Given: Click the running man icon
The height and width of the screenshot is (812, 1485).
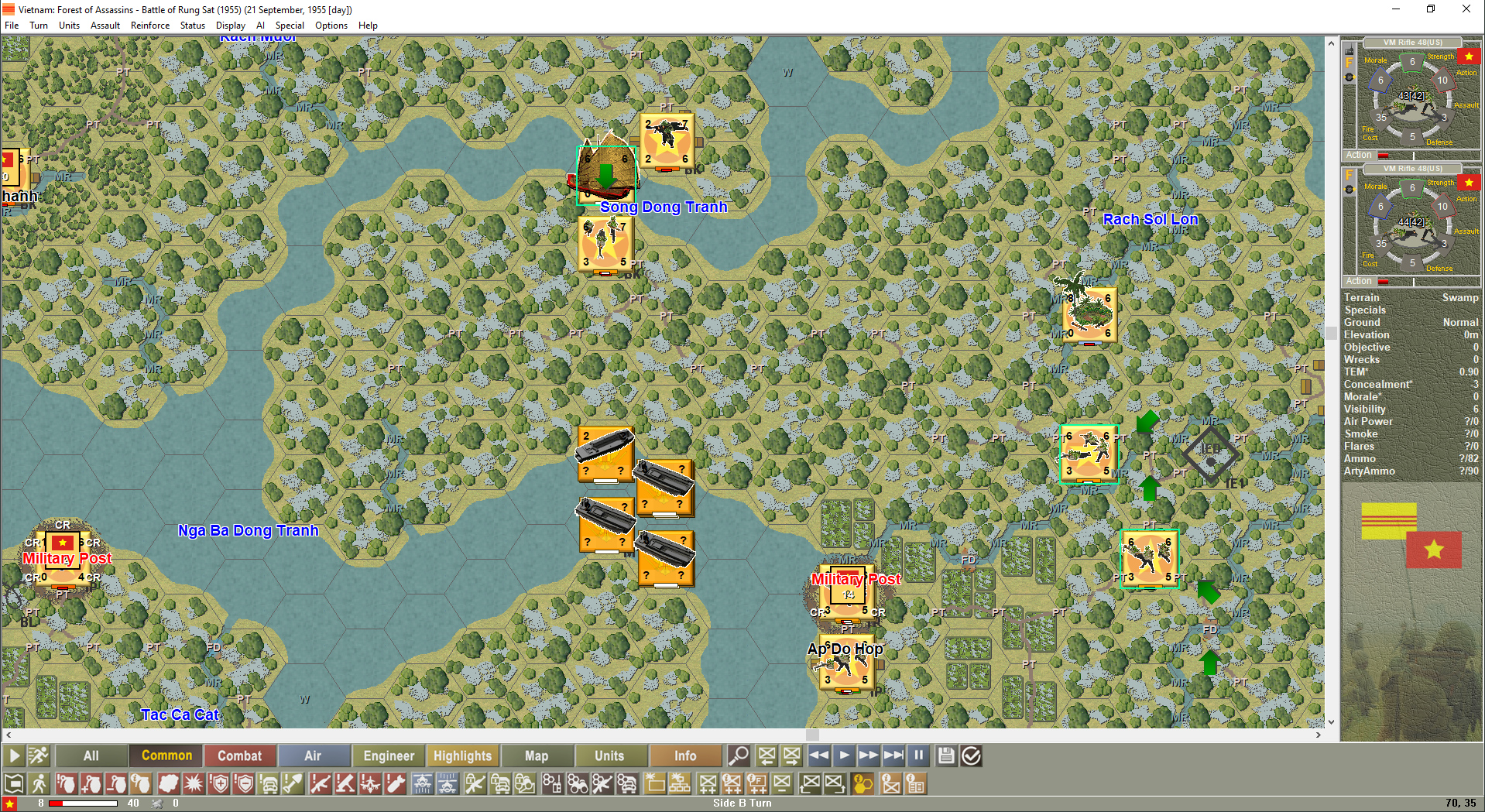Looking at the screenshot, I should point(39,755).
